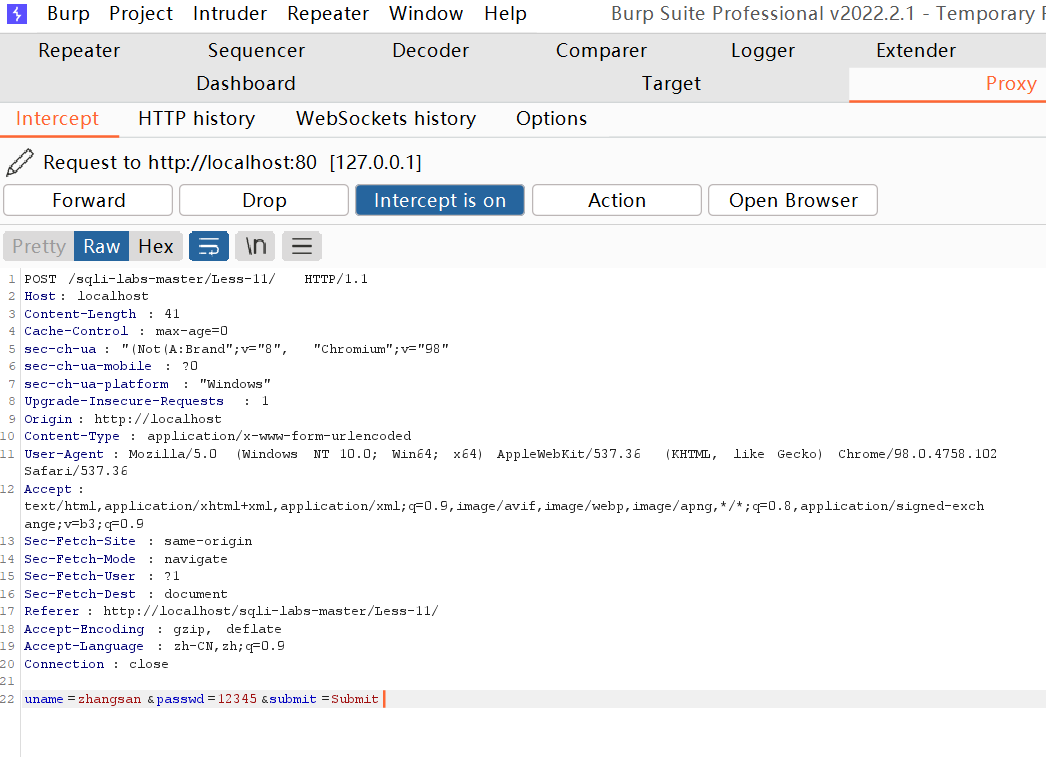The image size is (1046, 757).
Task: Switch to Hex view
Action: (x=155, y=246)
